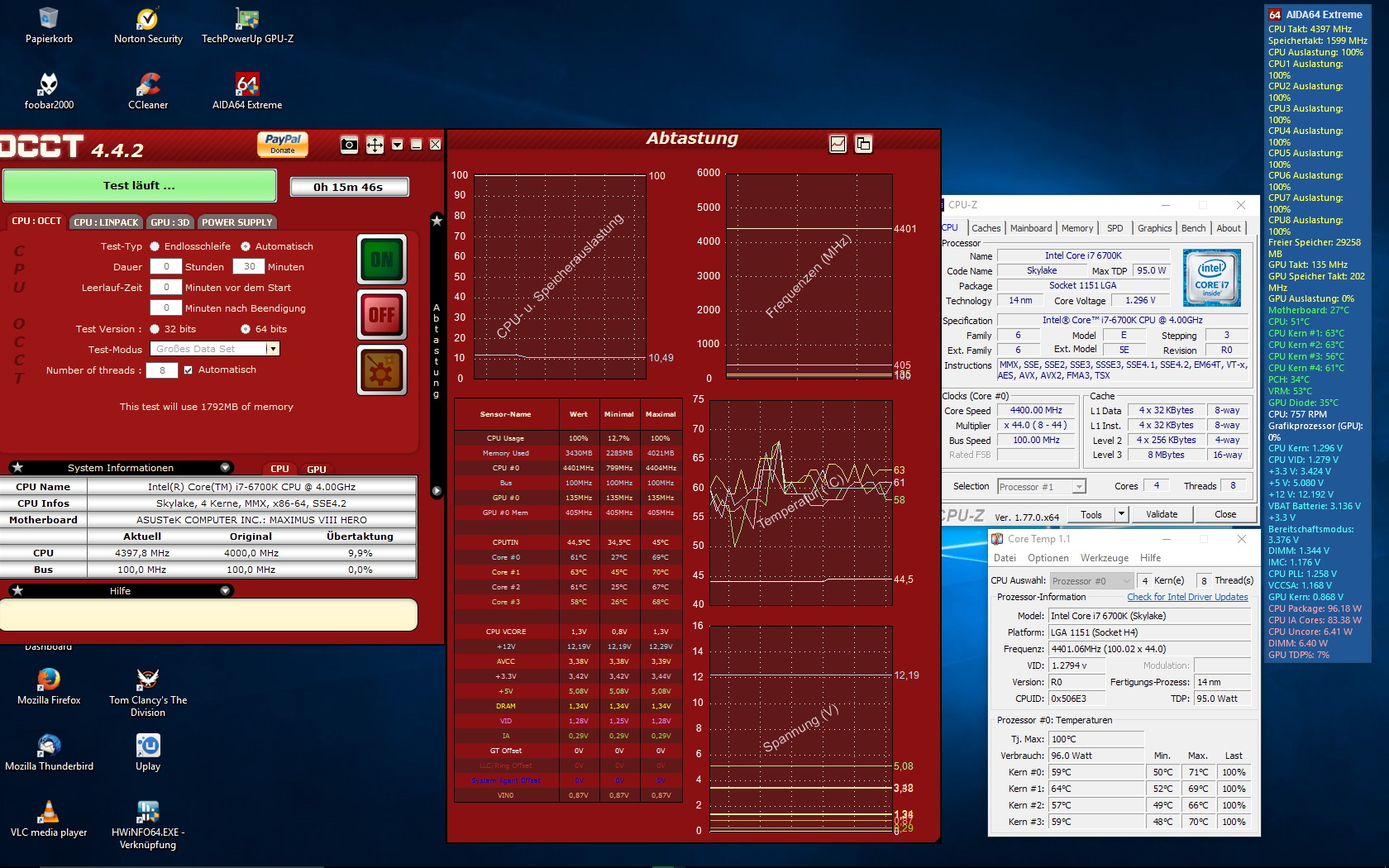Click the copy windows icon in Abtastung

[x=863, y=144]
